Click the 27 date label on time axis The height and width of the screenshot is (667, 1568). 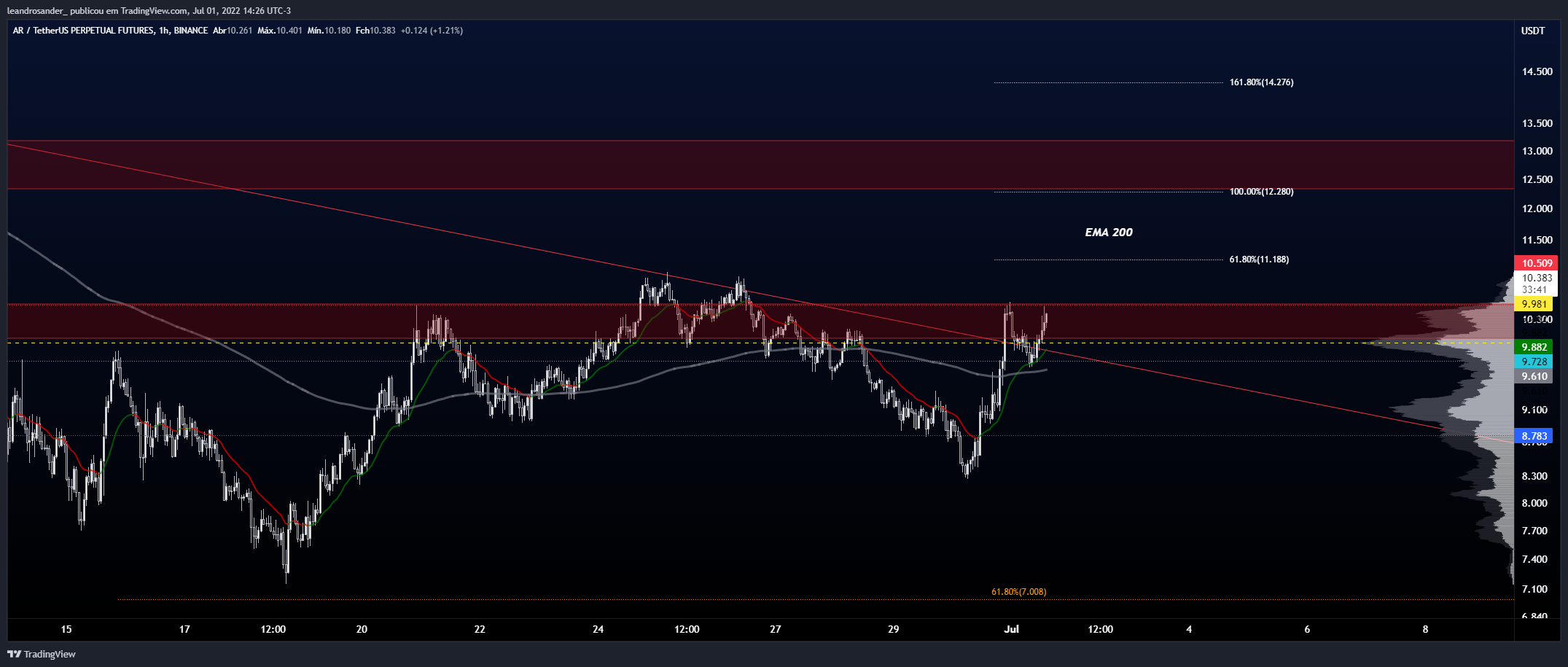click(x=775, y=629)
